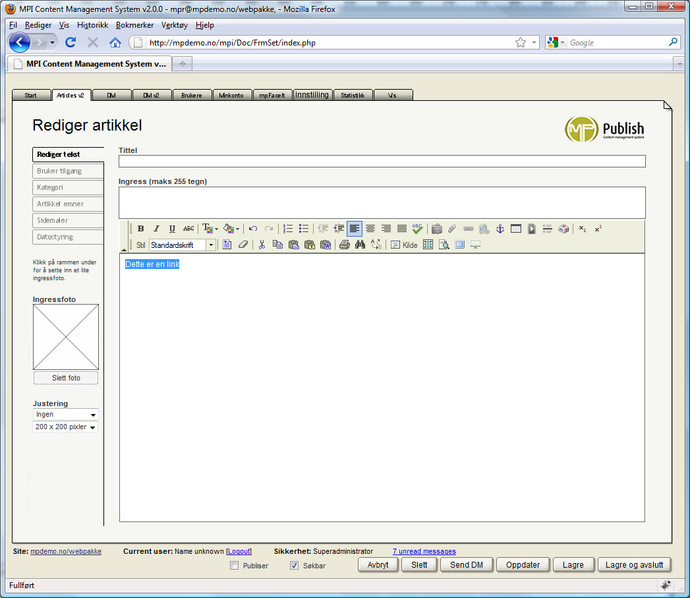Switch to the Brukere tab
Screen dimensions: 690x598
tap(191, 96)
